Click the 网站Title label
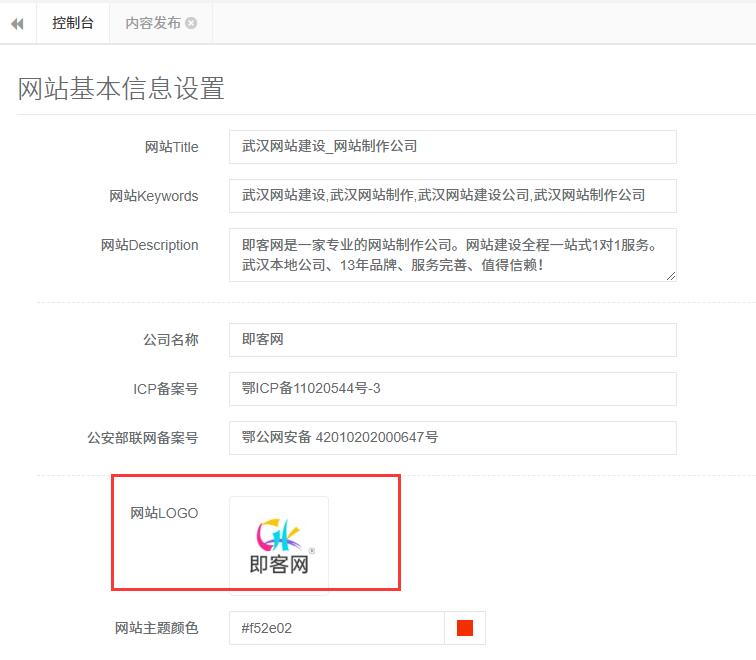Screen dimensions: 756x660 (x=172, y=148)
